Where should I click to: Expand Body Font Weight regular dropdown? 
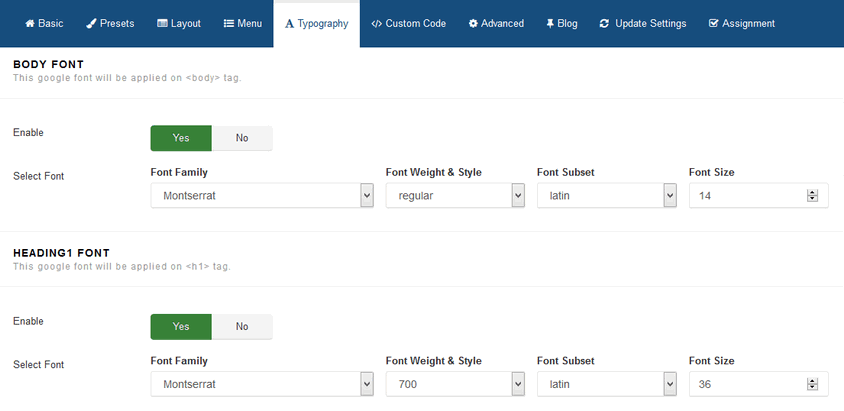[455, 196]
